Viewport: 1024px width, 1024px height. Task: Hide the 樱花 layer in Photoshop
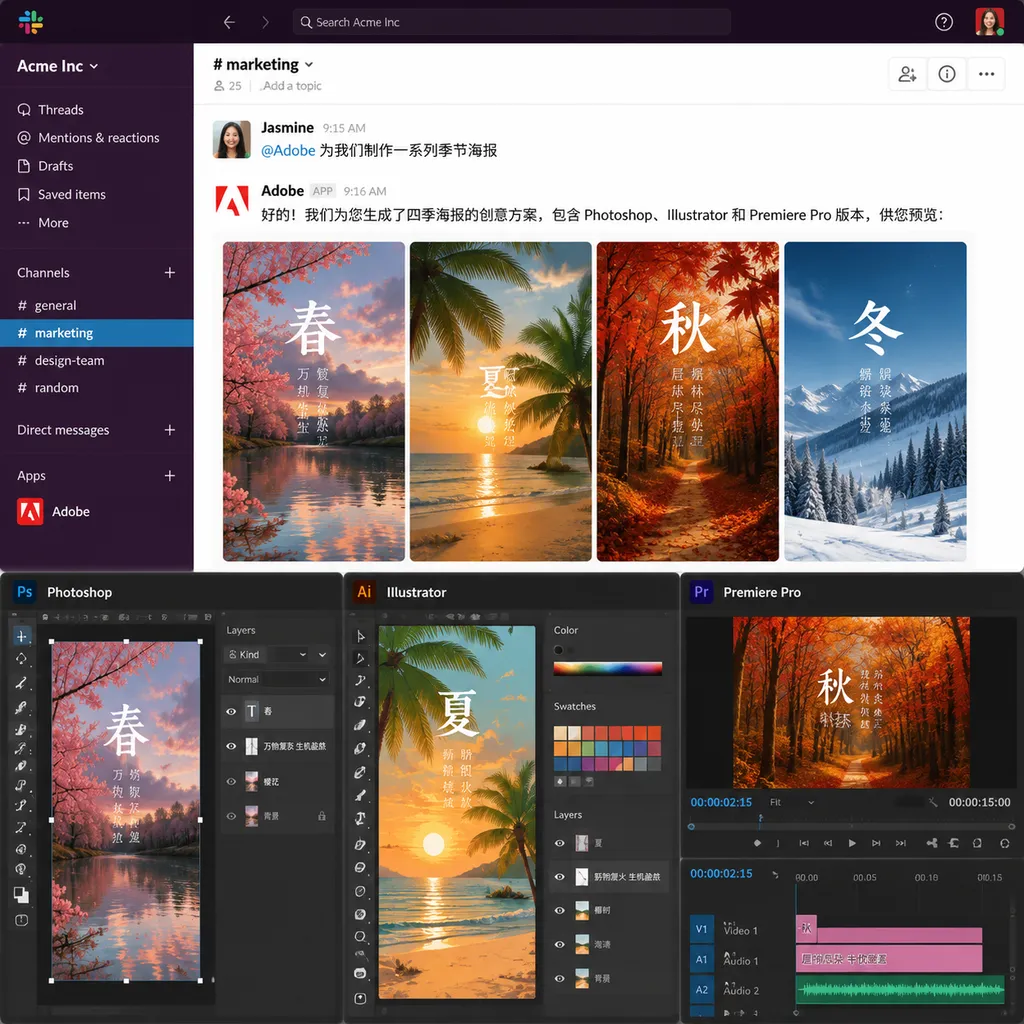(231, 781)
